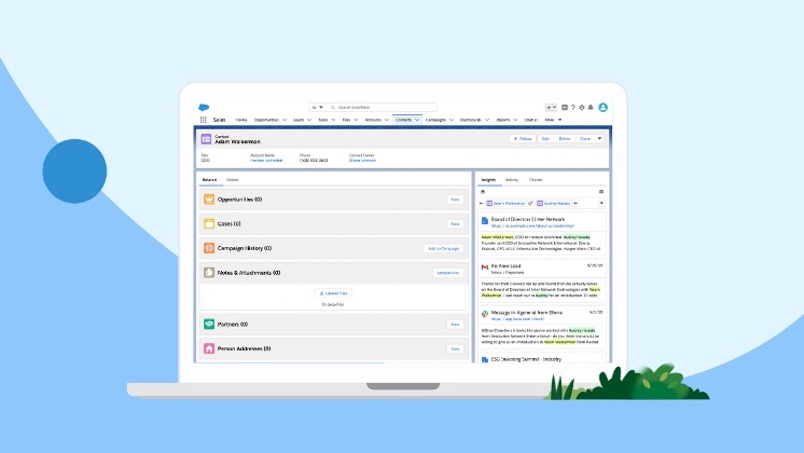Click the Person Addresses house icon
804x453 pixels.
(209, 349)
